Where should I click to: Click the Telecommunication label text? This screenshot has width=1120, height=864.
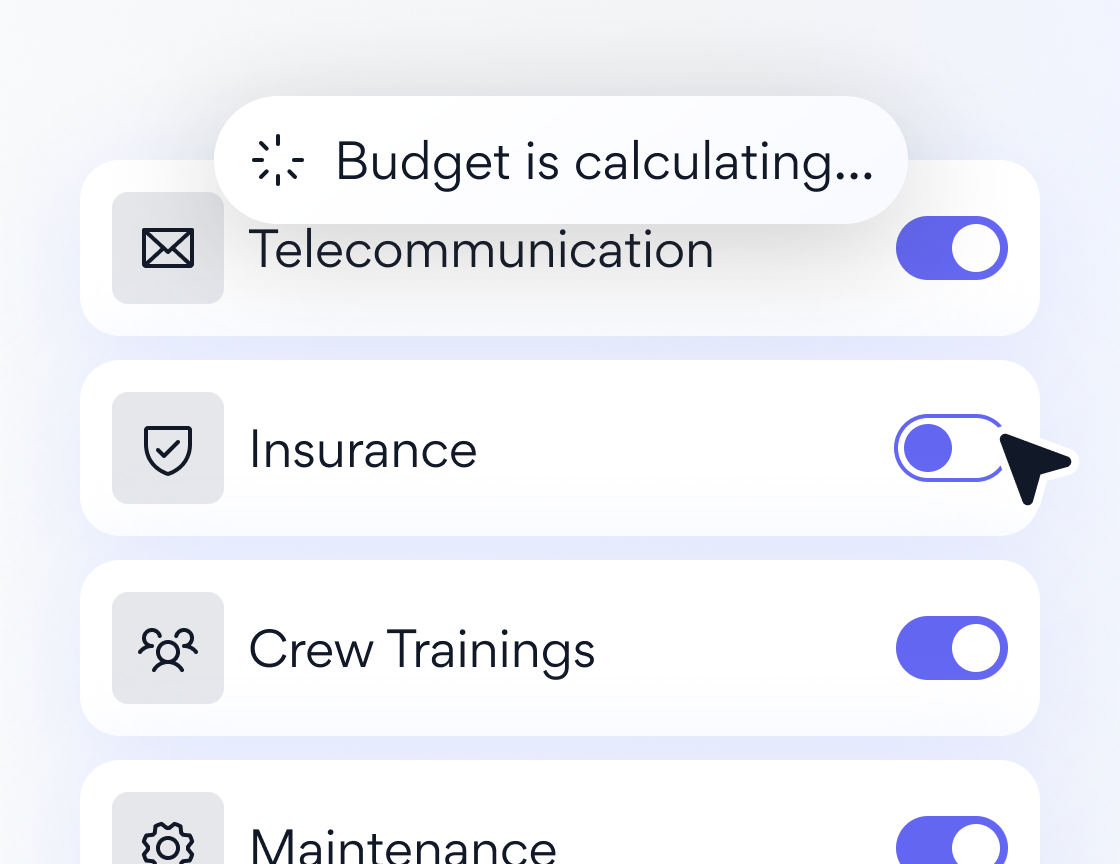(481, 250)
